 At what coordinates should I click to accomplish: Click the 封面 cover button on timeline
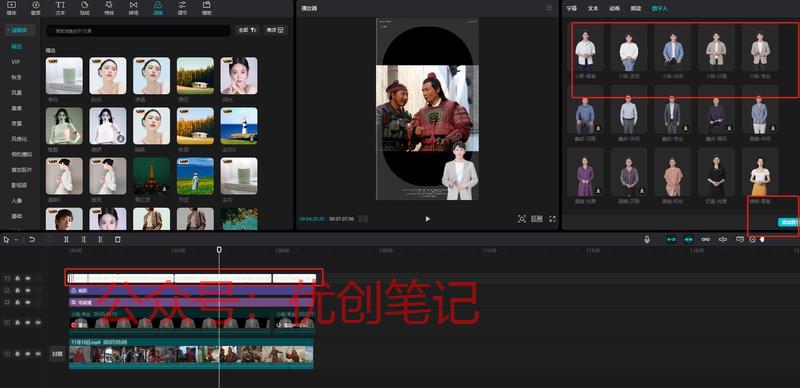click(x=57, y=353)
